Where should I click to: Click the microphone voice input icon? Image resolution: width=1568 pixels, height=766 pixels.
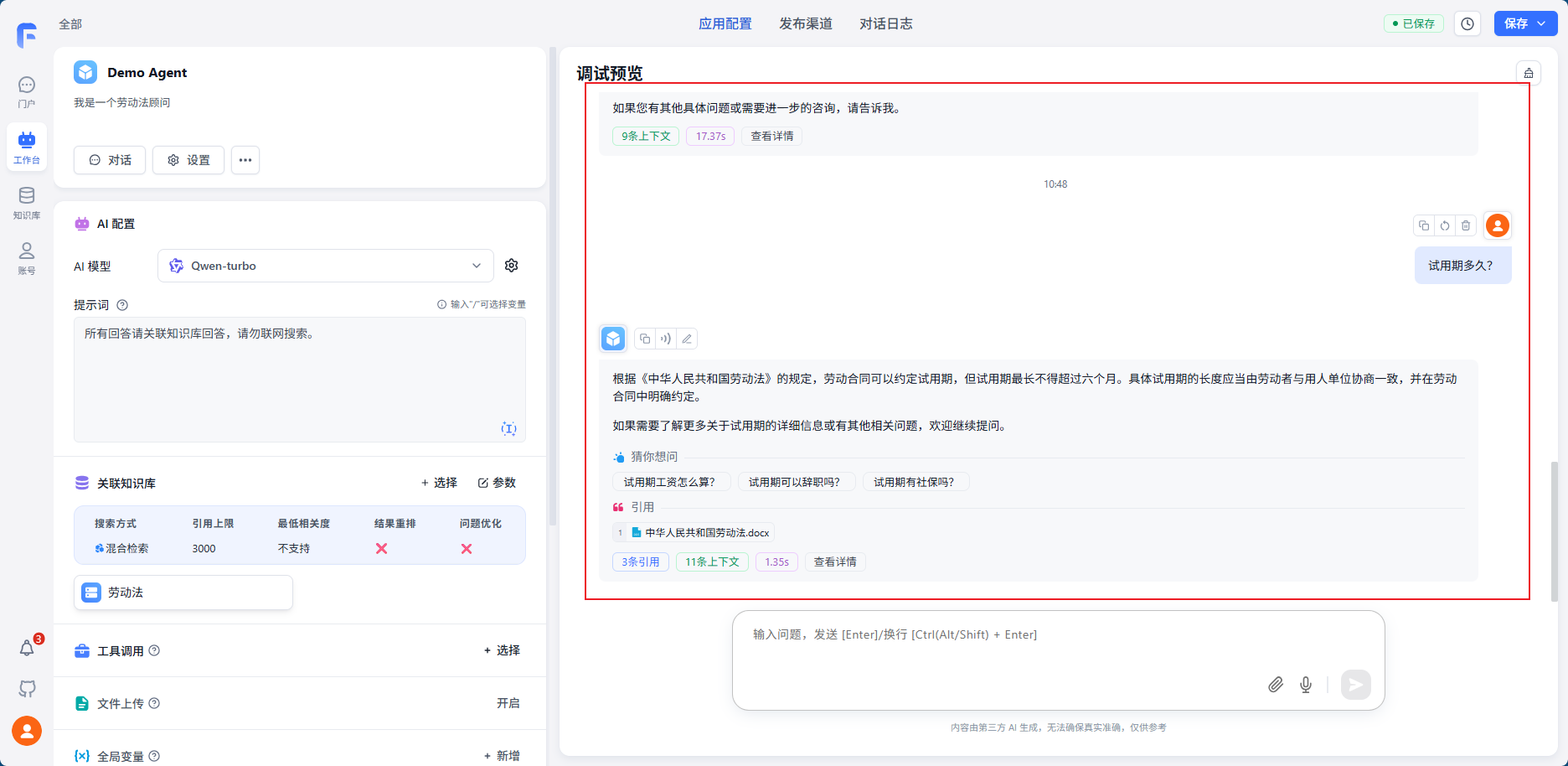pos(1305,685)
